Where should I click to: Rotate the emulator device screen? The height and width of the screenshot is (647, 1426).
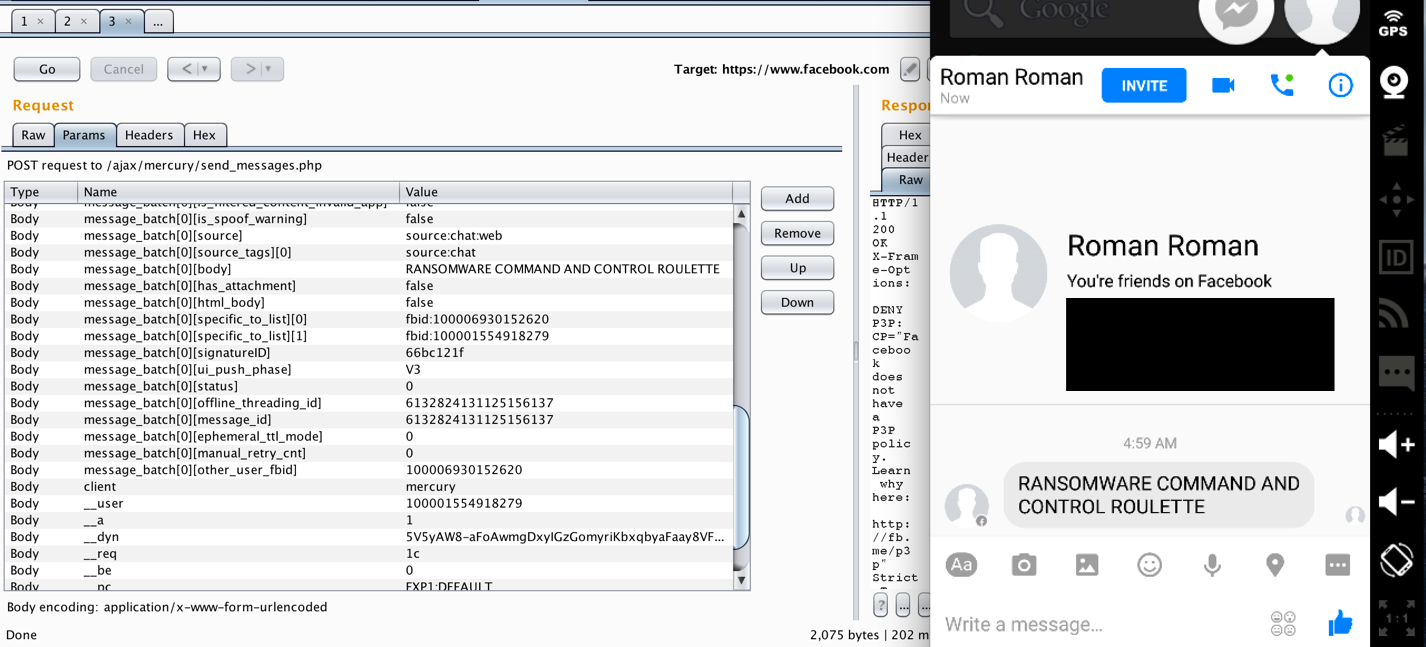coord(1396,559)
